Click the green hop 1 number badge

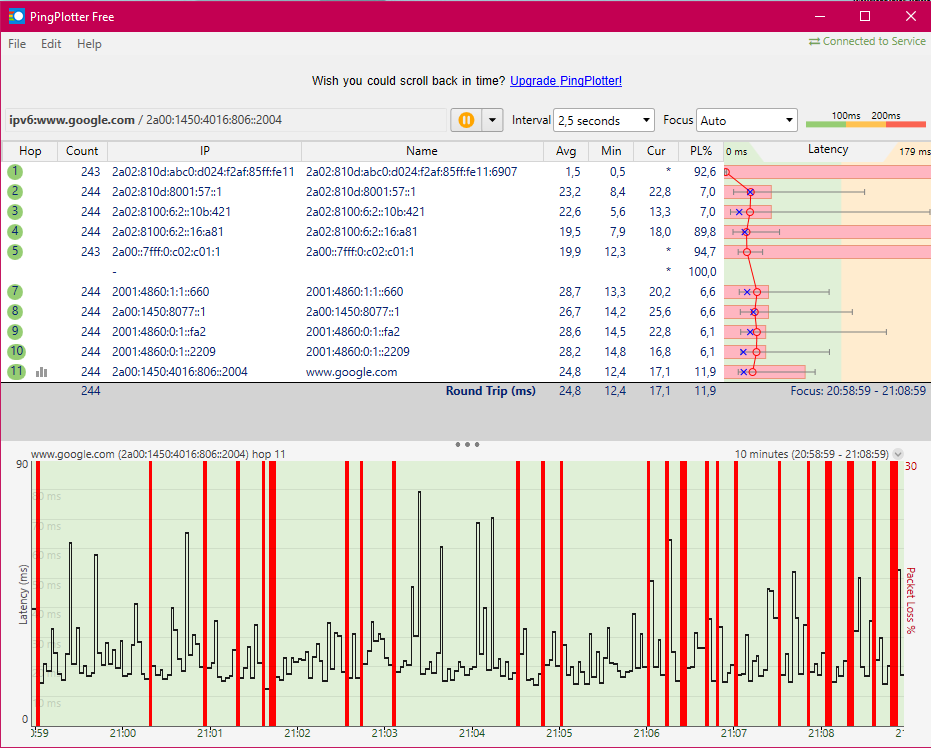(14, 172)
